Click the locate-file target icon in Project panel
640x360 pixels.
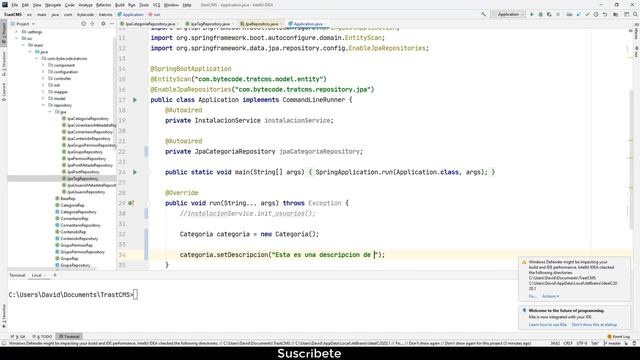click(83, 24)
